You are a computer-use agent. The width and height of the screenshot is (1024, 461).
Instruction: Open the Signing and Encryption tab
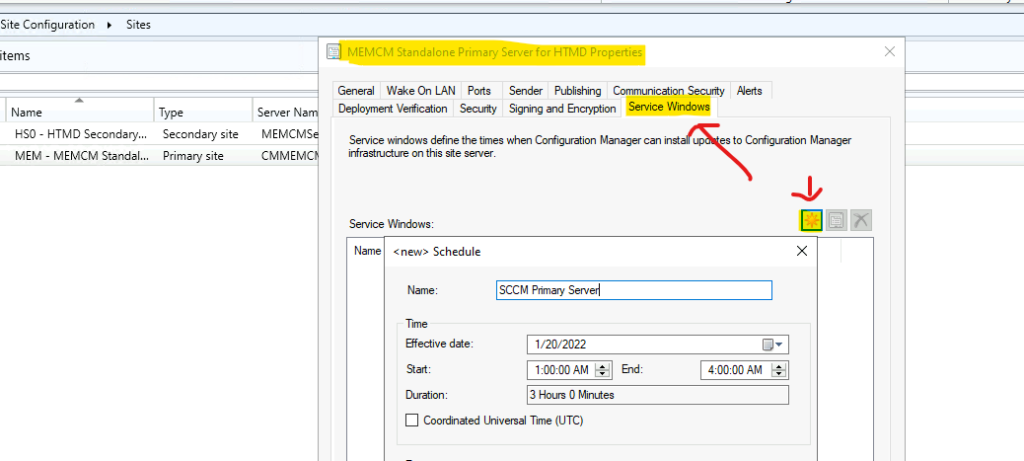[x=562, y=108]
